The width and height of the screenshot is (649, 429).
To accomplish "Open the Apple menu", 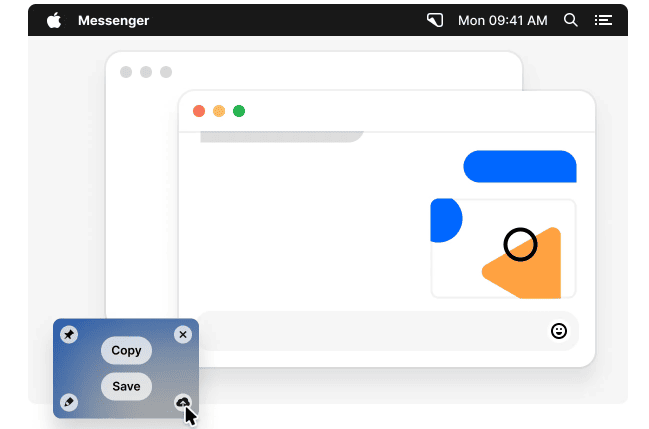I will 54,20.
